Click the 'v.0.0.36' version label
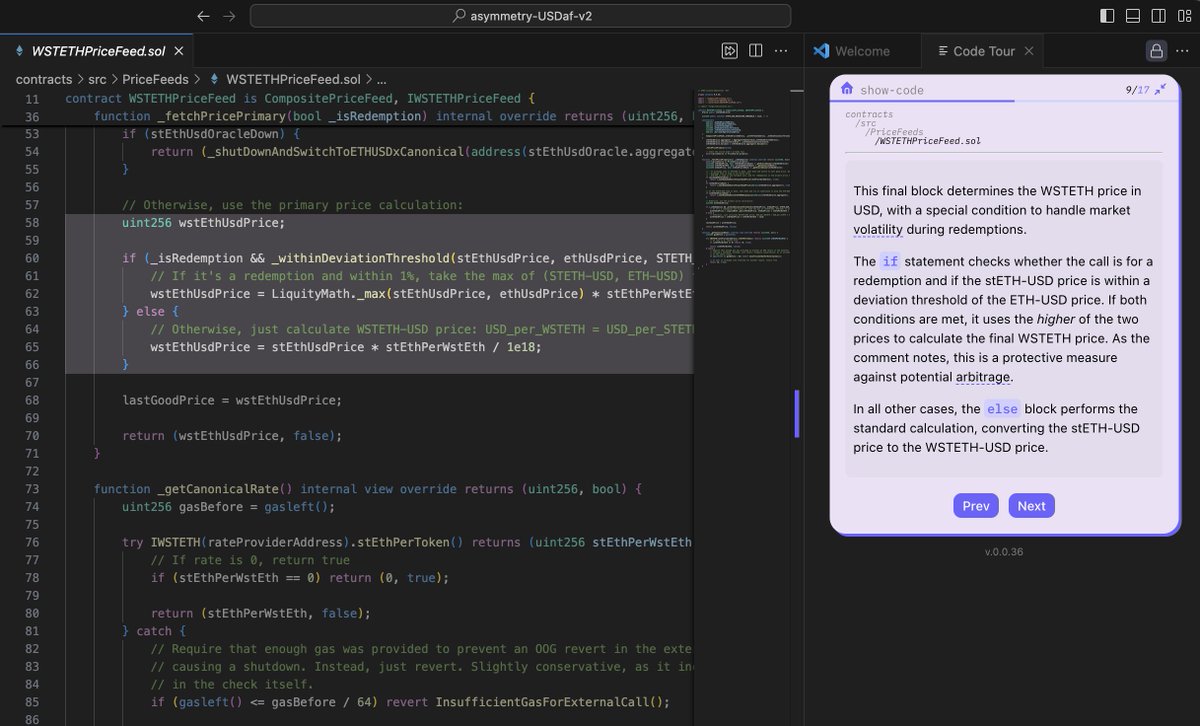The image size is (1200, 726). click(1003, 552)
